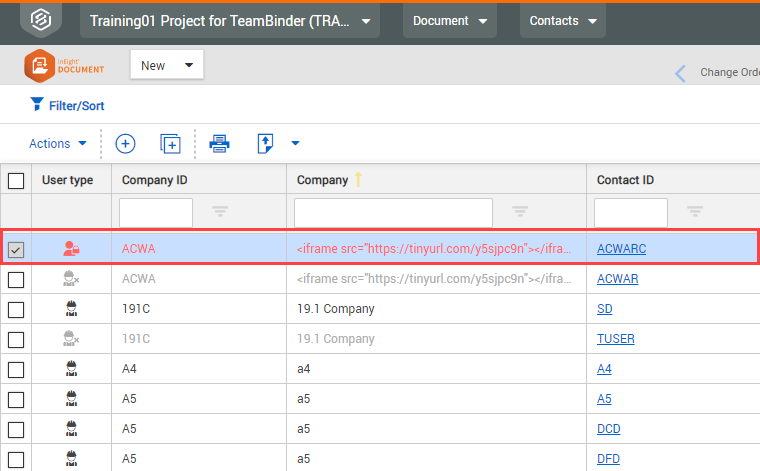760x471 pixels.
Task: Click the filter icon beside Company ID field
Action: tap(220, 211)
